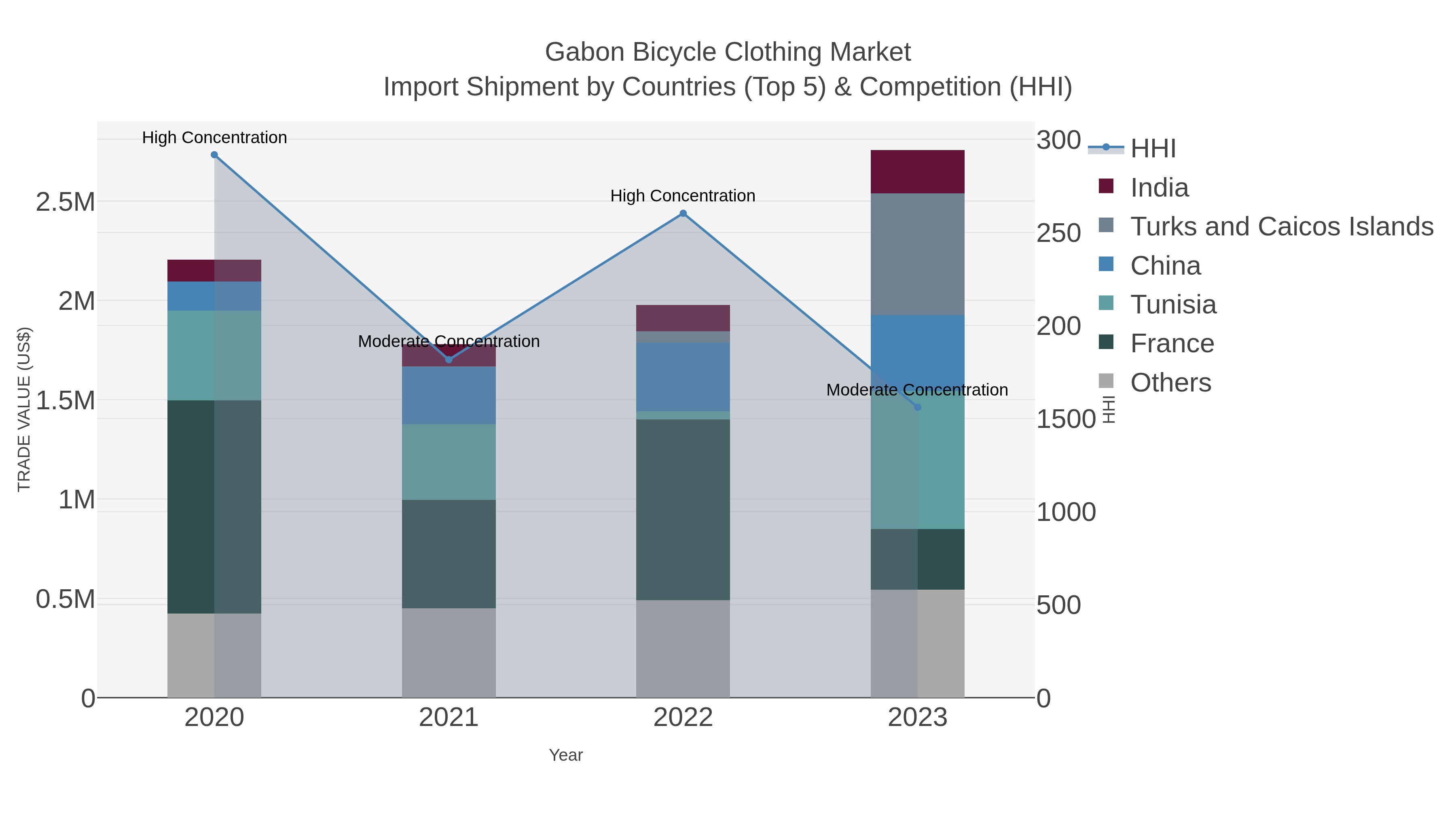Click the 2022 High Concentration annotation
Viewport: 1456px width, 819px height.
point(683,196)
